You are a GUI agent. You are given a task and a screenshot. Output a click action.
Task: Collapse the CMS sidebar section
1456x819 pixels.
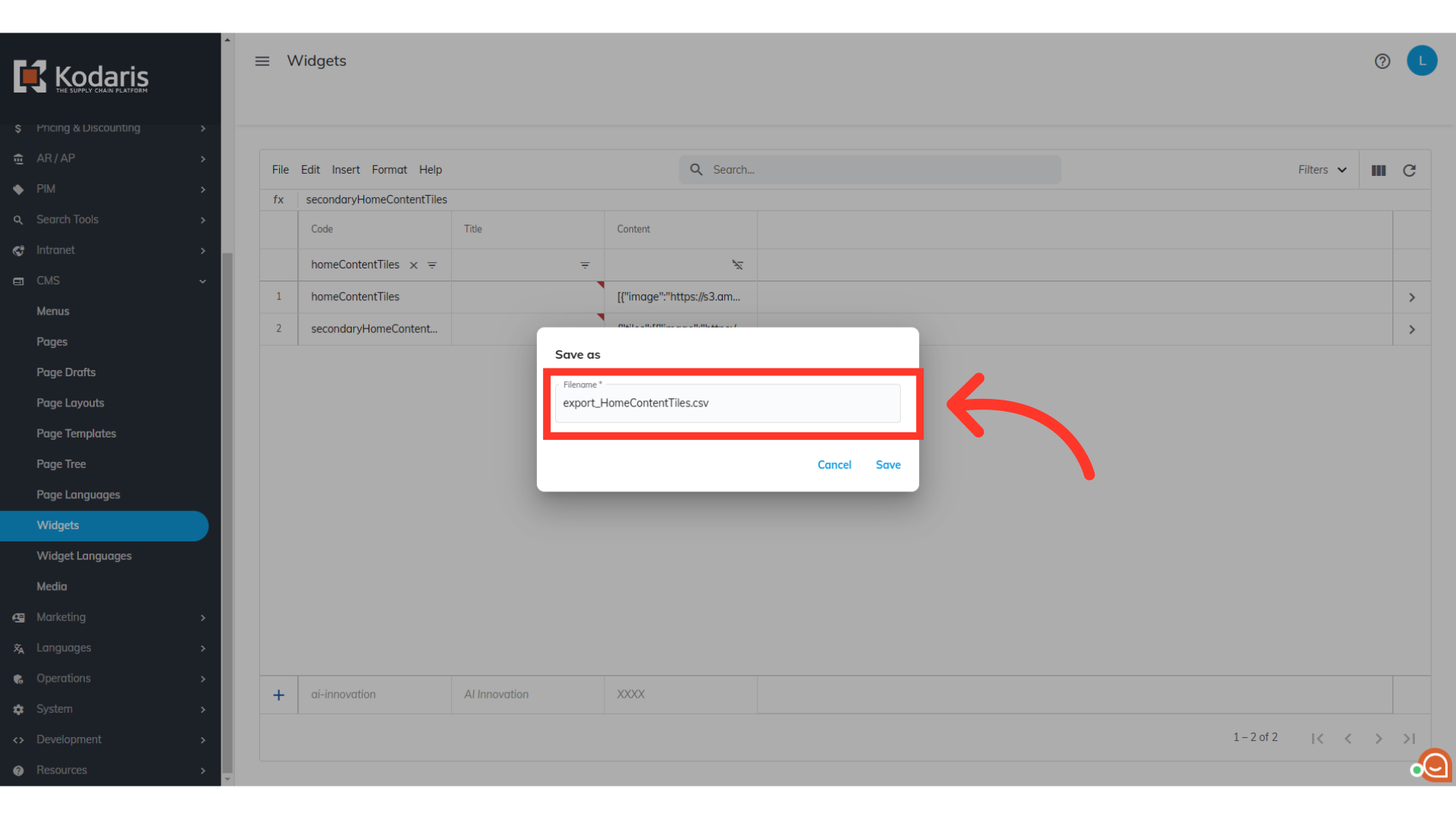(202, 281)
